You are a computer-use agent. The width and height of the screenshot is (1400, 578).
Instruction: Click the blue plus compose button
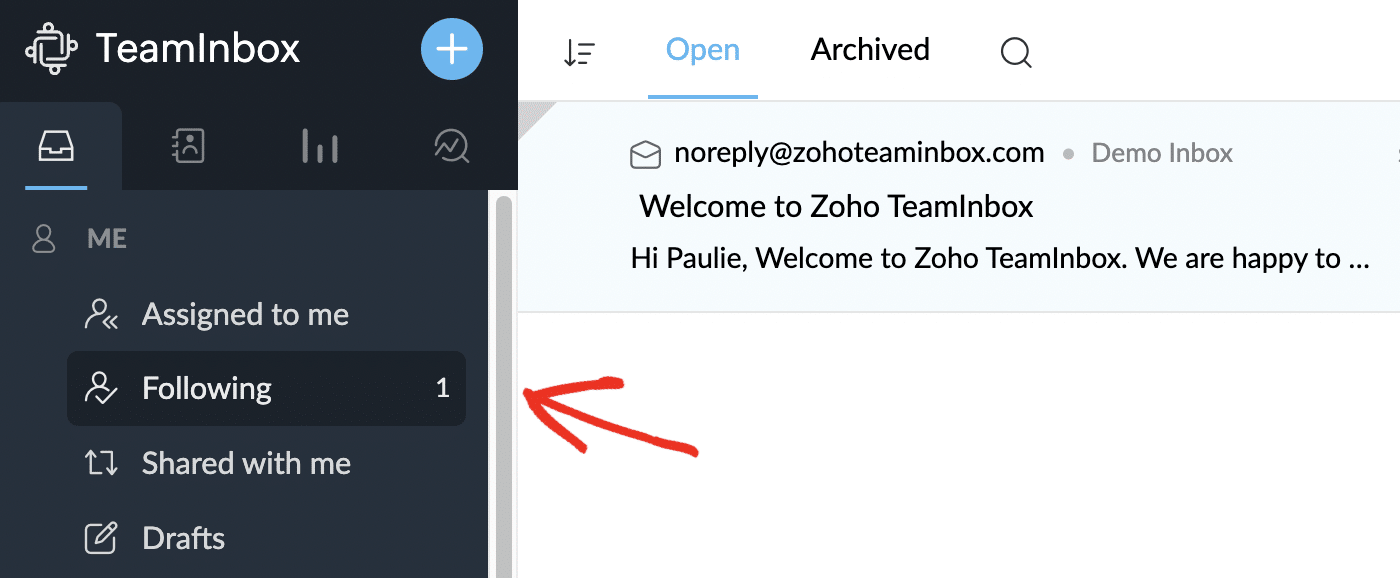(x=452, y=48)
